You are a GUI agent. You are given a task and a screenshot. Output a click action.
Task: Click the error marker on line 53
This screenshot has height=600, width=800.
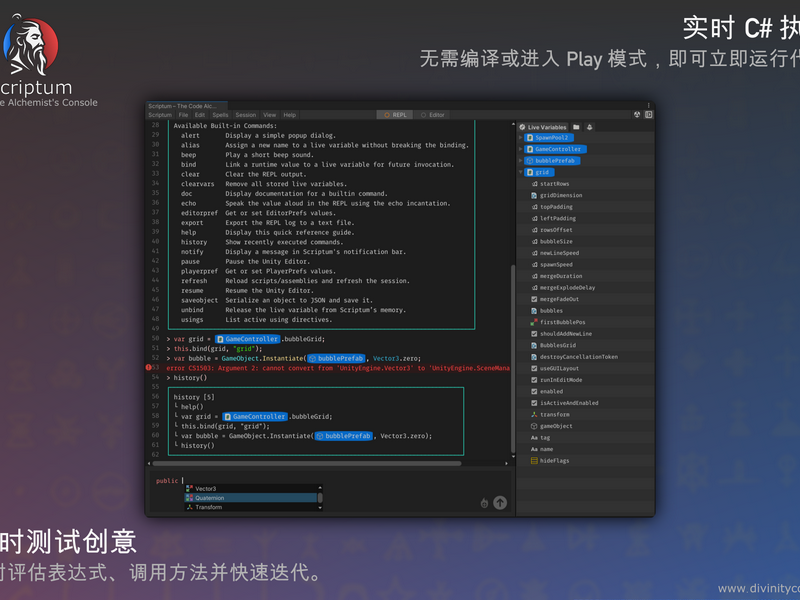(148, 367)
